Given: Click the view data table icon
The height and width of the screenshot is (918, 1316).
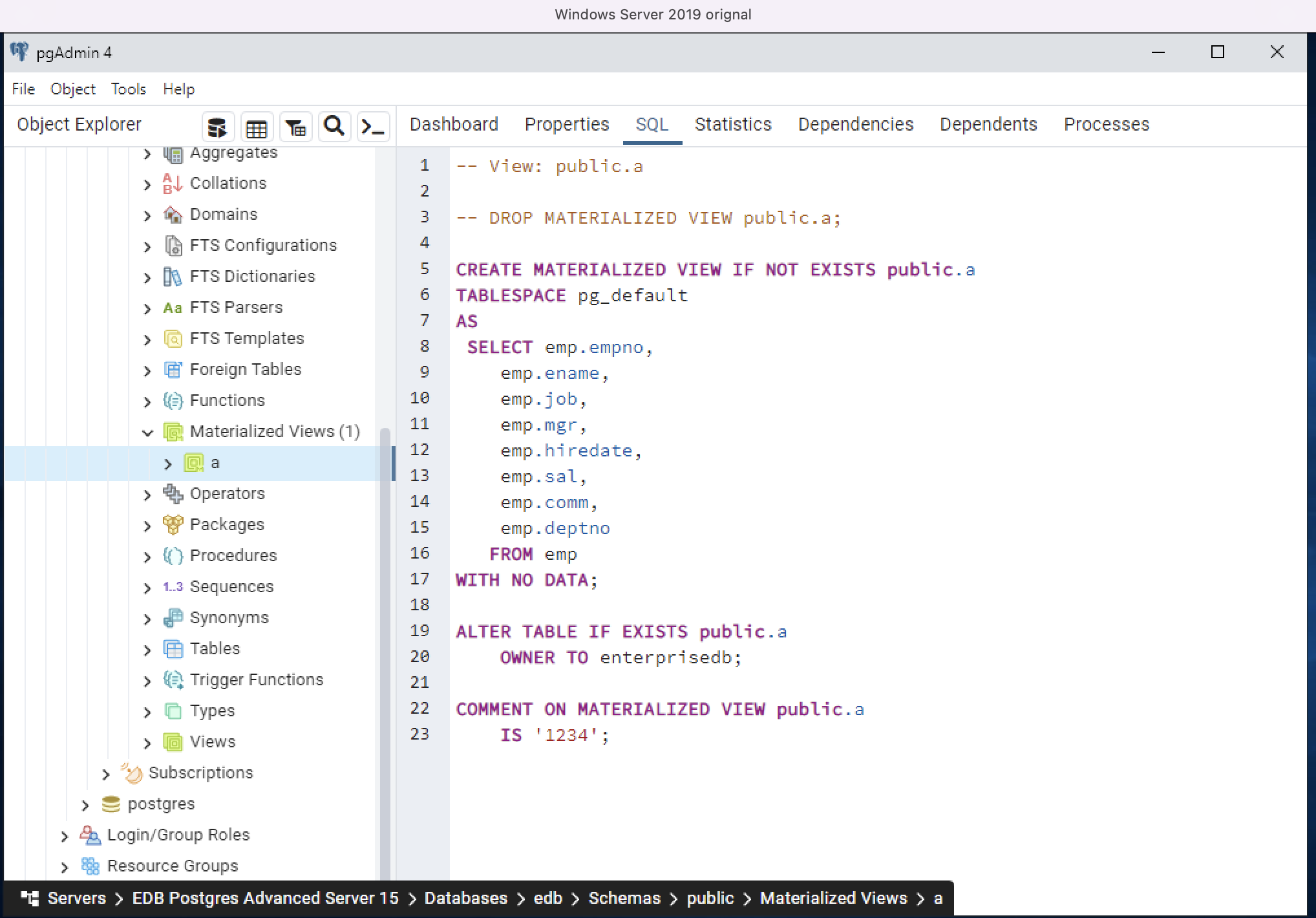Looking at the screenshot, I should point(257,127).
